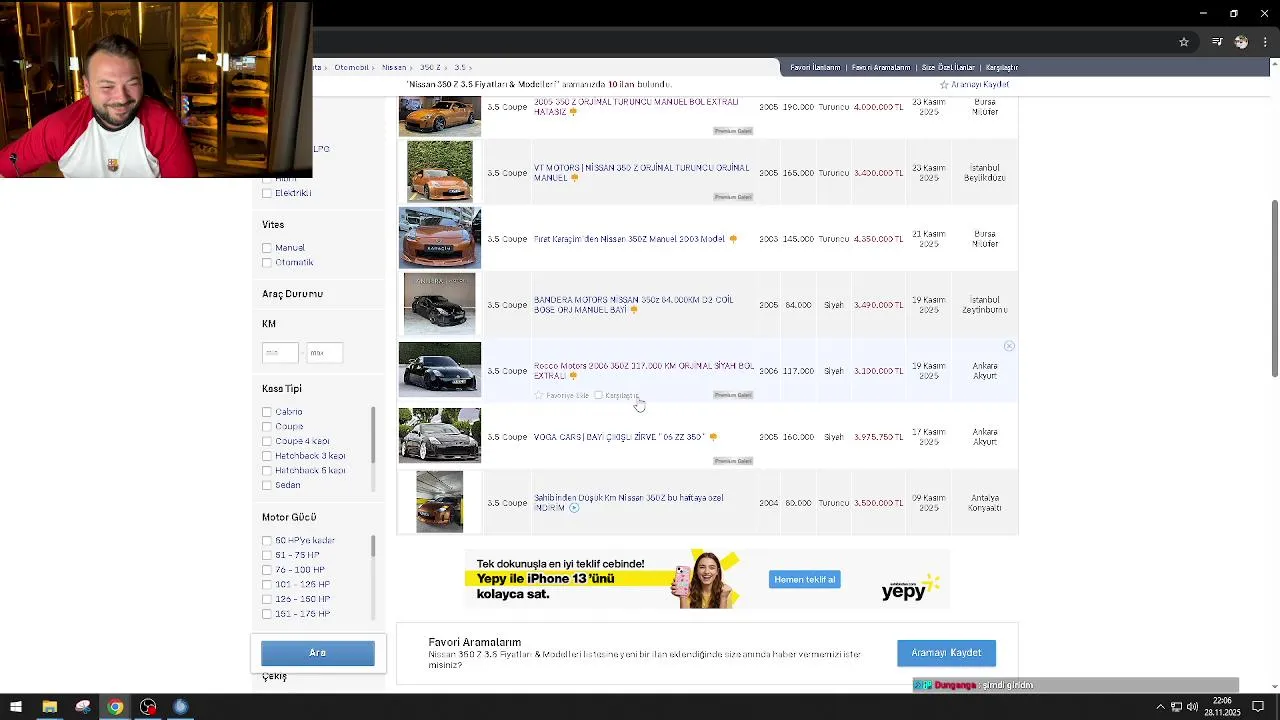Viewport: 1280px width, 720px height.
Task: Click the play icon on the Sahibinden Düşük Km listing
Action: (x=574, y=508)
